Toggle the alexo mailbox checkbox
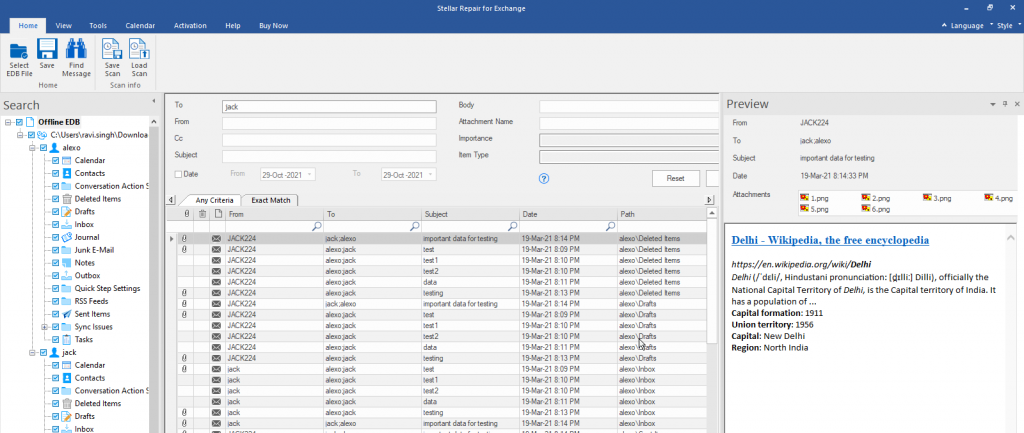 44,148
